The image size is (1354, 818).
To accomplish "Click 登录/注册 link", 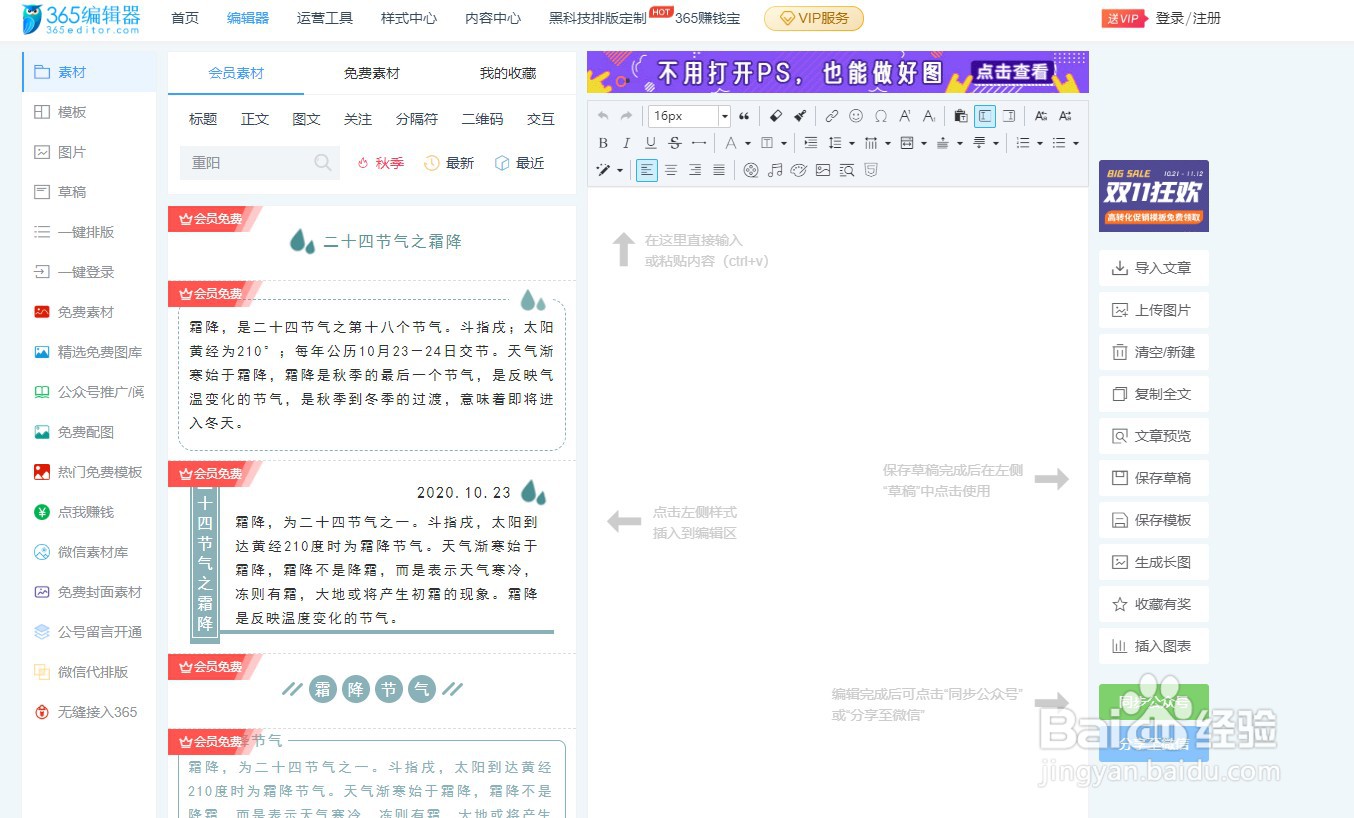I will (x=1188, y=18).
